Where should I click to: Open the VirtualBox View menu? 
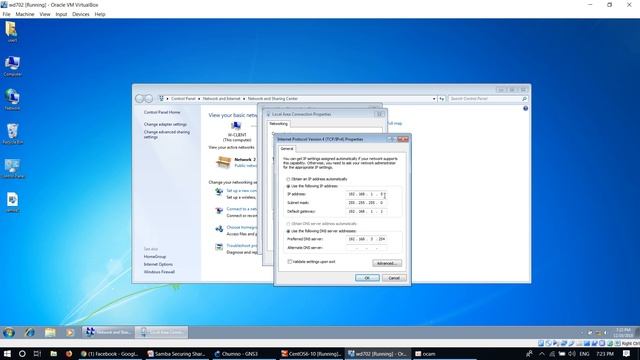45,14
